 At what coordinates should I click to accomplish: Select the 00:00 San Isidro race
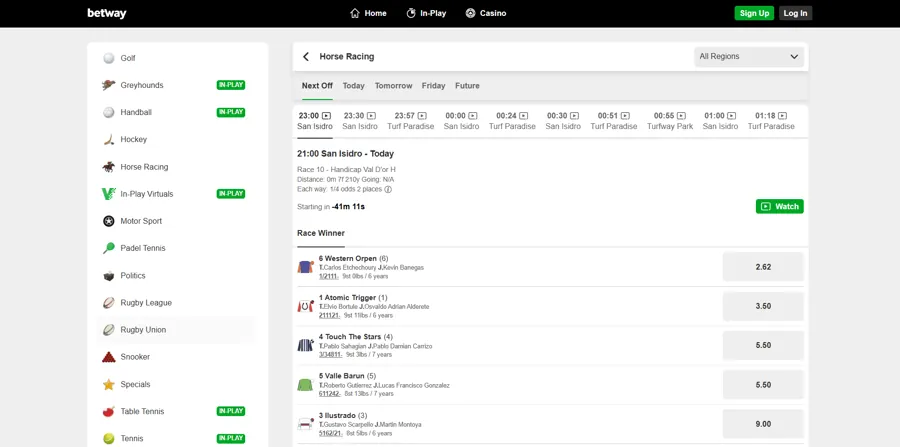[461, 121]
